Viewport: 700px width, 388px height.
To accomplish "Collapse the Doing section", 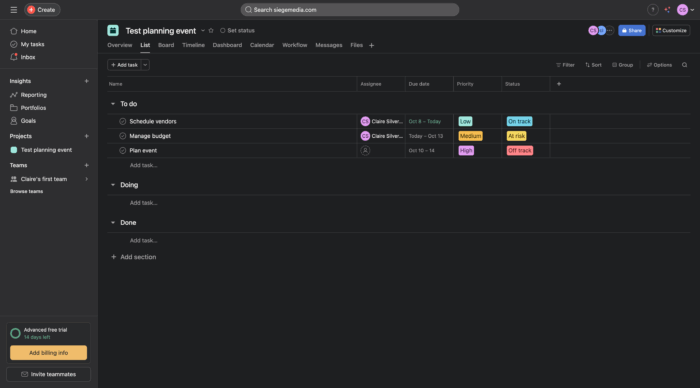I will coord(113,185).
